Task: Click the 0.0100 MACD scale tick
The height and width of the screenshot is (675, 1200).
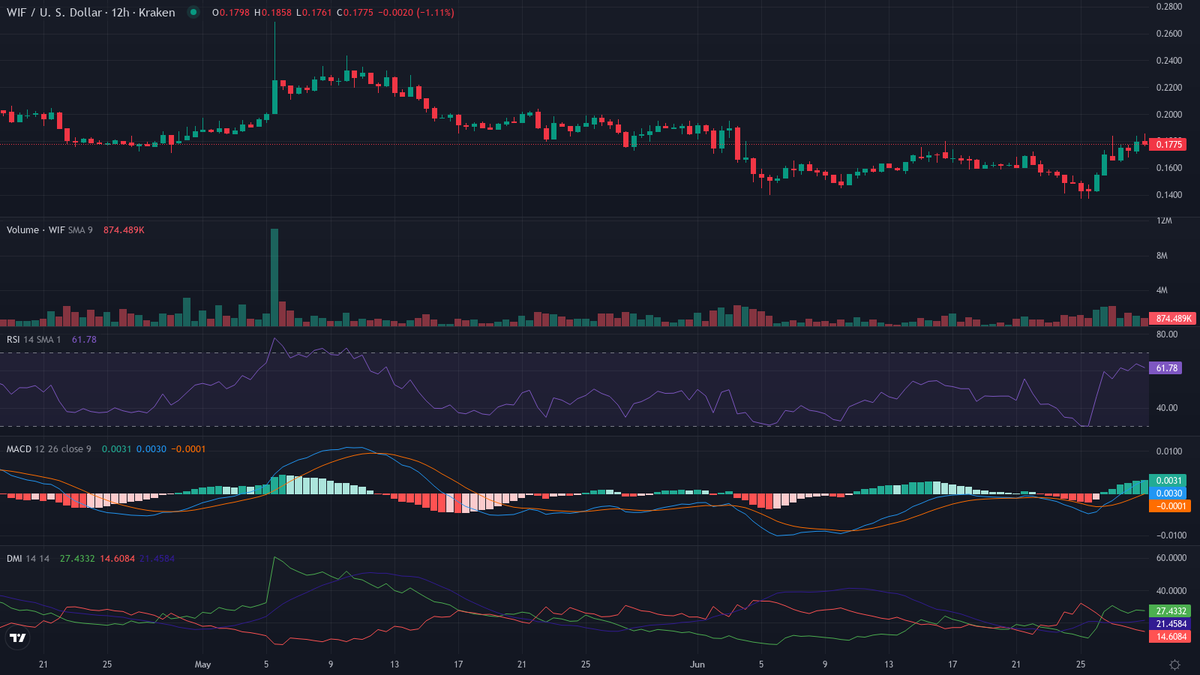Action: [x=1170, y=452]
